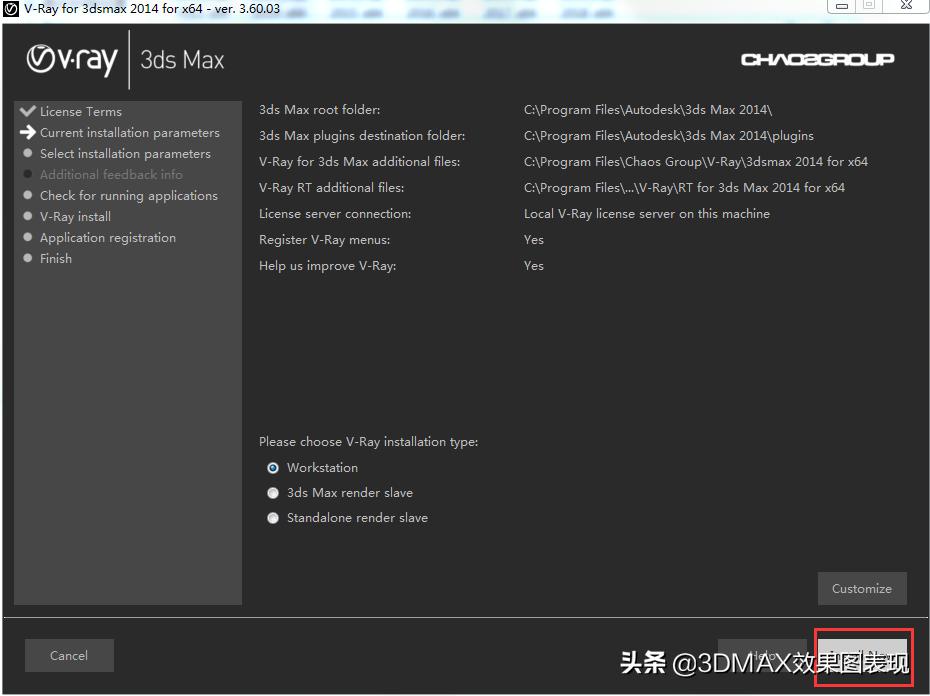Click the 'License server connection:' label
The image size is (930, 696).
click(x=335, y=214)
